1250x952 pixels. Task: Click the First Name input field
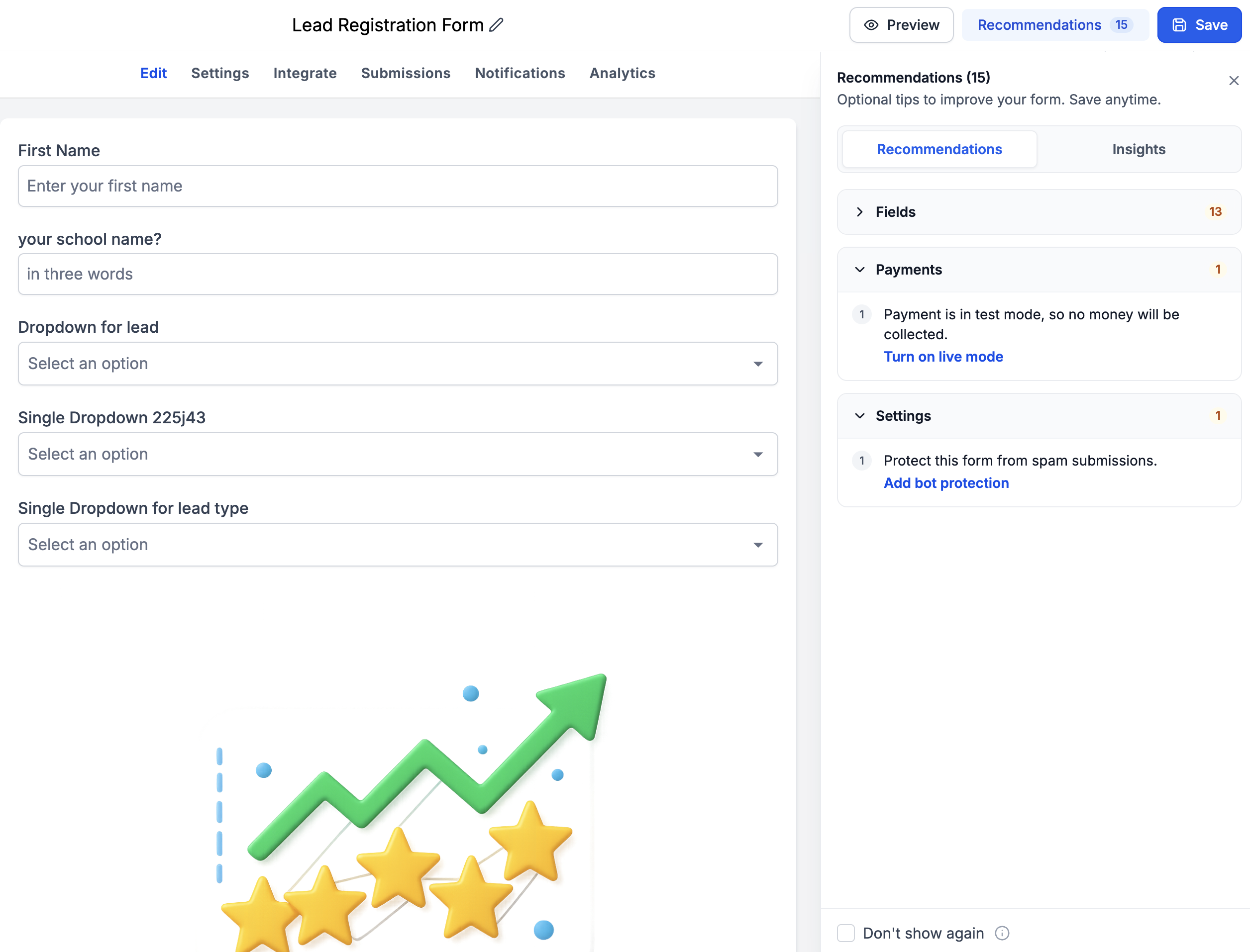398,187
